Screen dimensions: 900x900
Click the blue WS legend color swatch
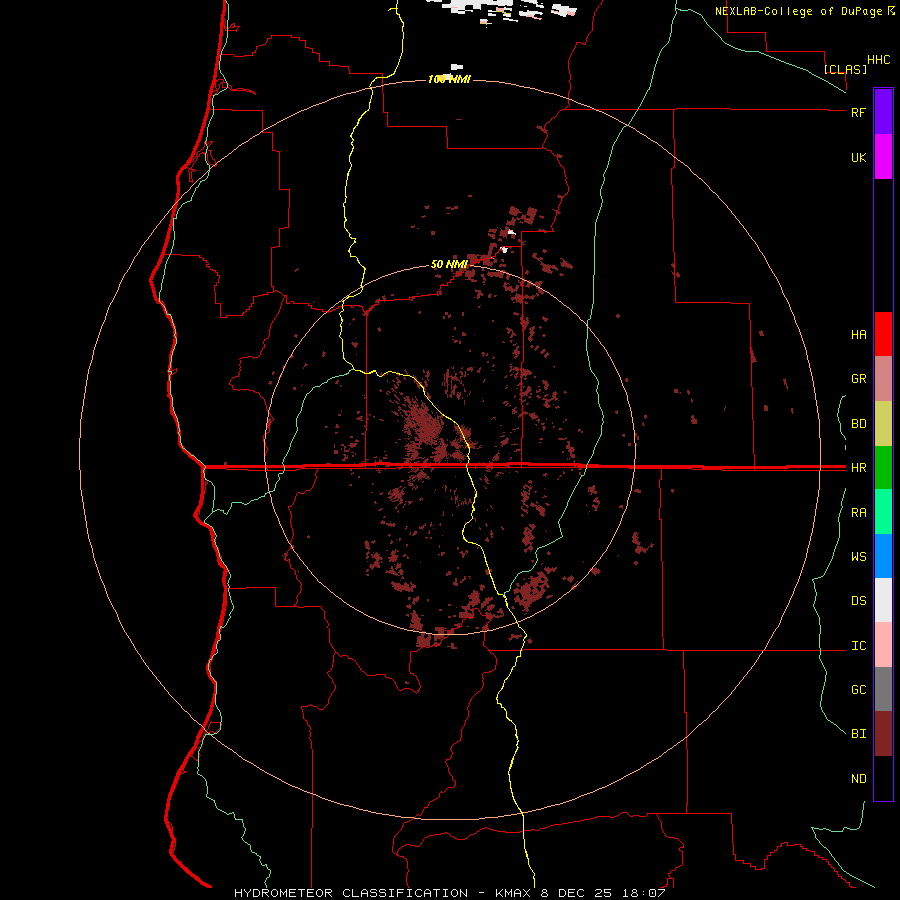pos(883,556)
